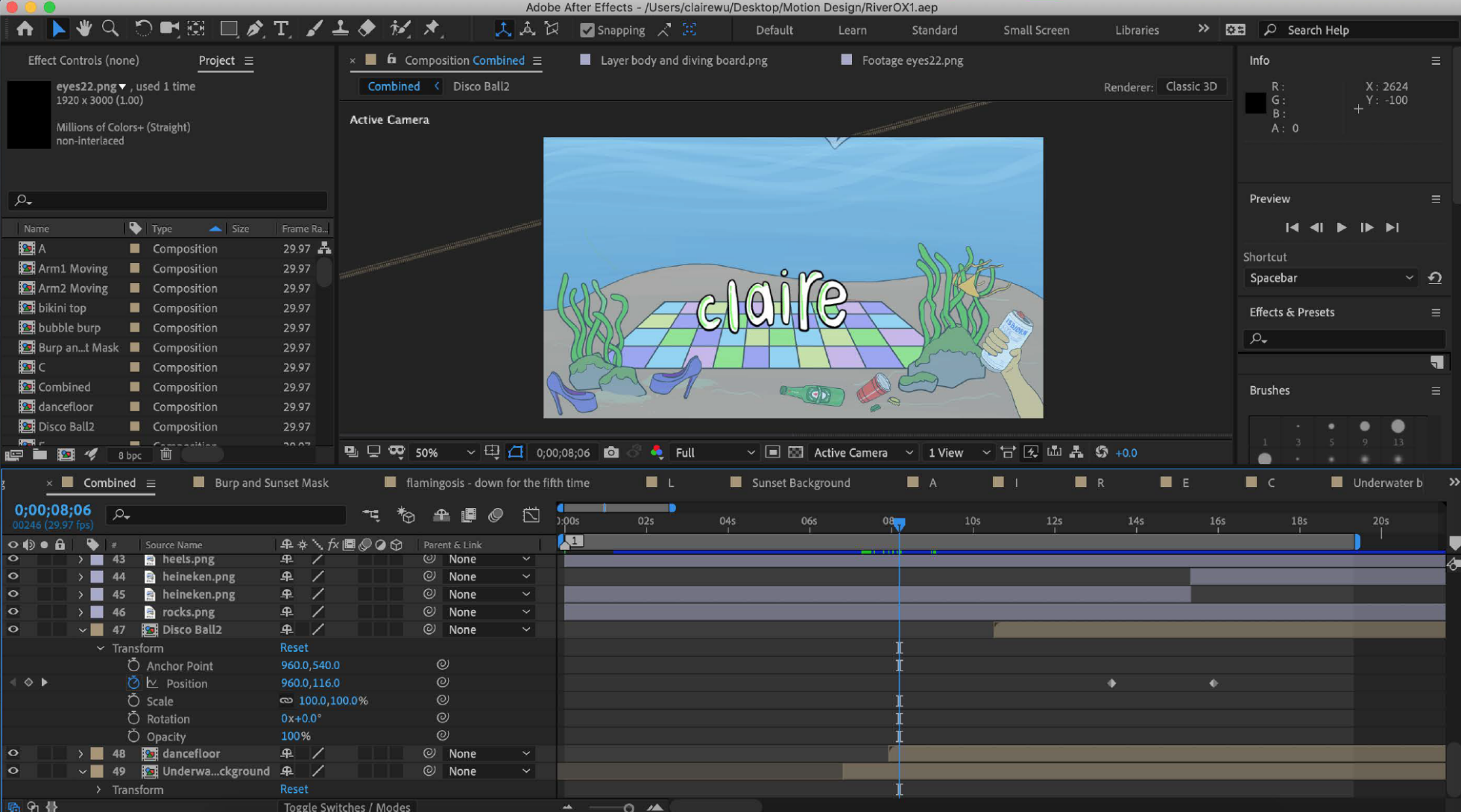Toggle the mask and shape path visibility icon
Viewport: 1461px width, 812px height.
(x=516, y=452)
